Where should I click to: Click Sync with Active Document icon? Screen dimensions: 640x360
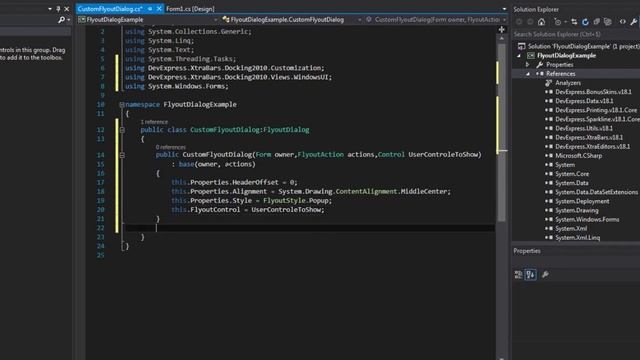574,22
